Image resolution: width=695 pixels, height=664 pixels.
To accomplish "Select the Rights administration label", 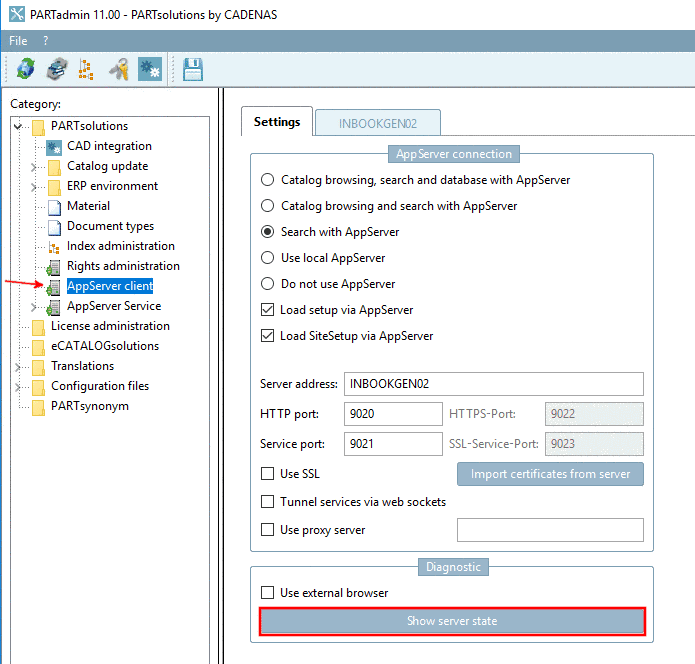I will [123, 266].
